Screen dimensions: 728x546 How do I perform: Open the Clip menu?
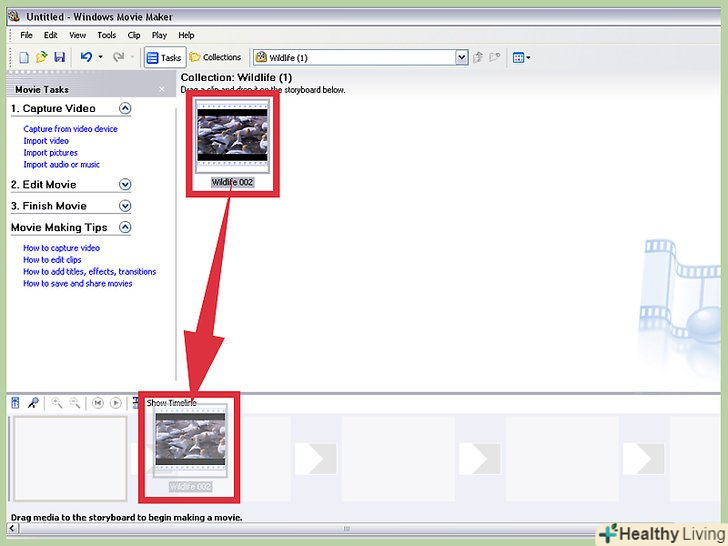coord(134,35)
